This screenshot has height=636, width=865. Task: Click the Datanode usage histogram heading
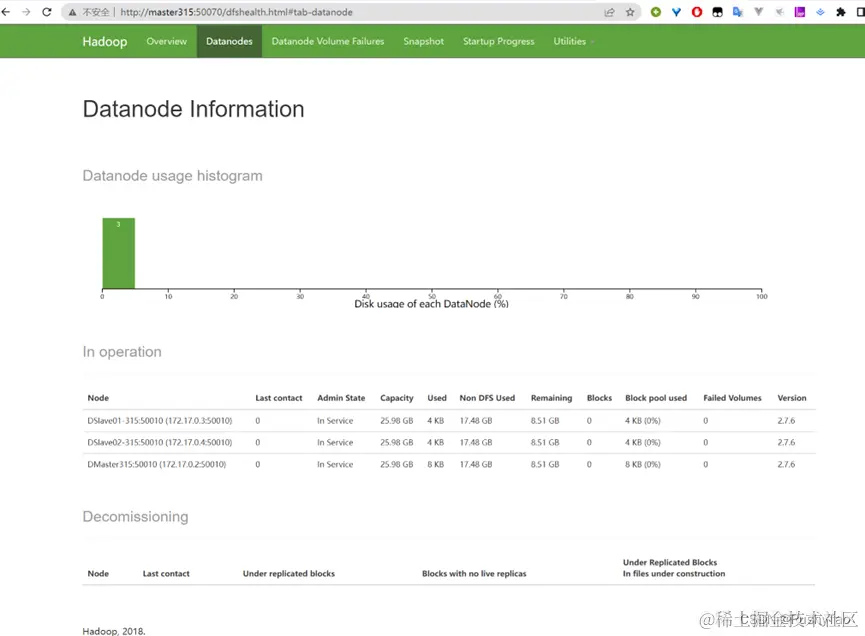(172, 175)
